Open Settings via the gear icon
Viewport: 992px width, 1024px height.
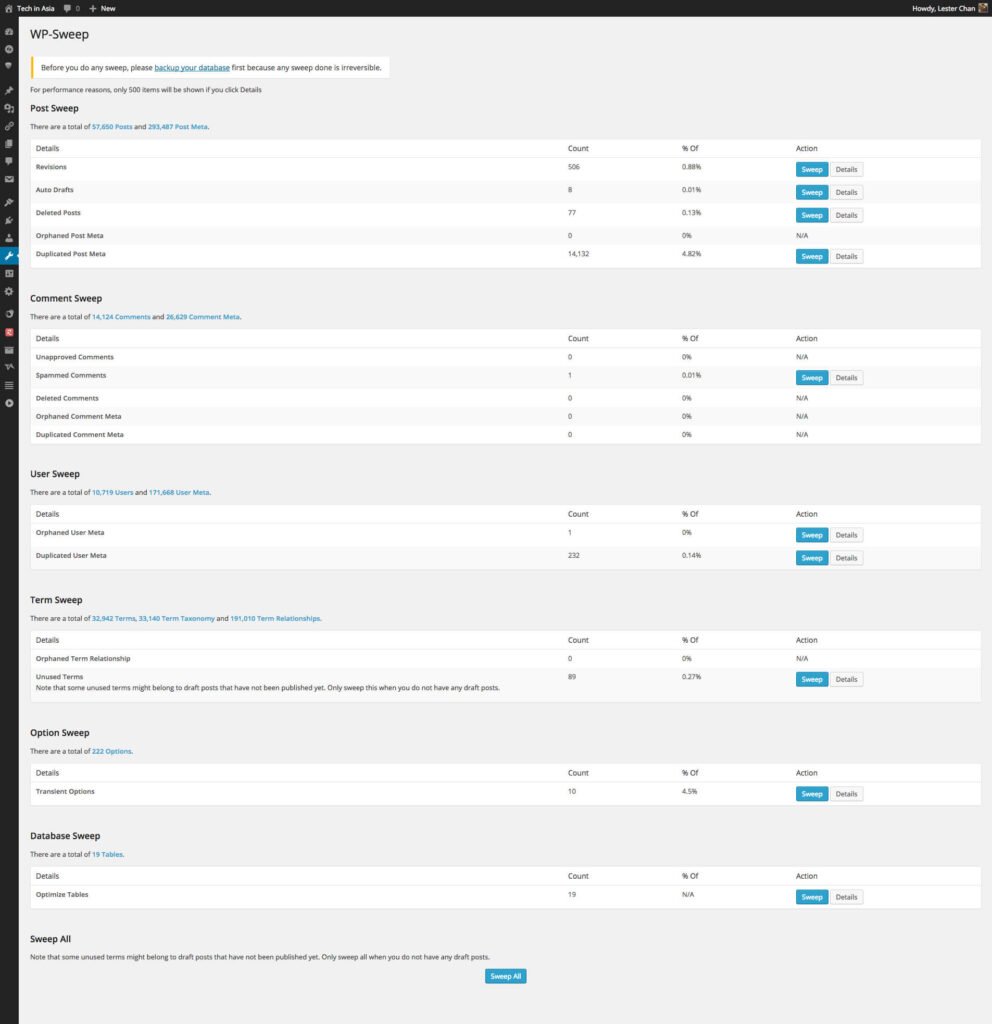[x=9, y=291]
